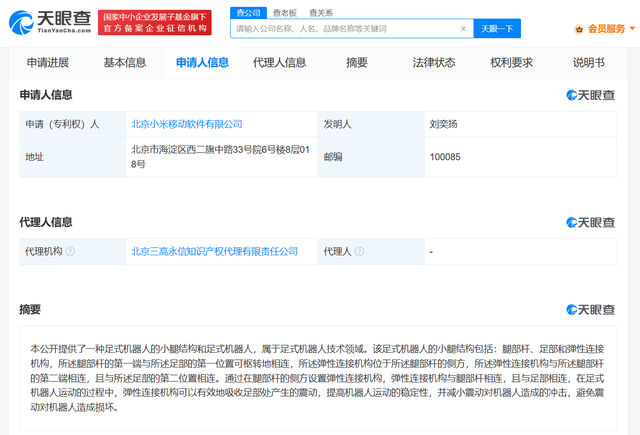Open 北京小米移动软件有限公司 company link

[x=187, y=124]
